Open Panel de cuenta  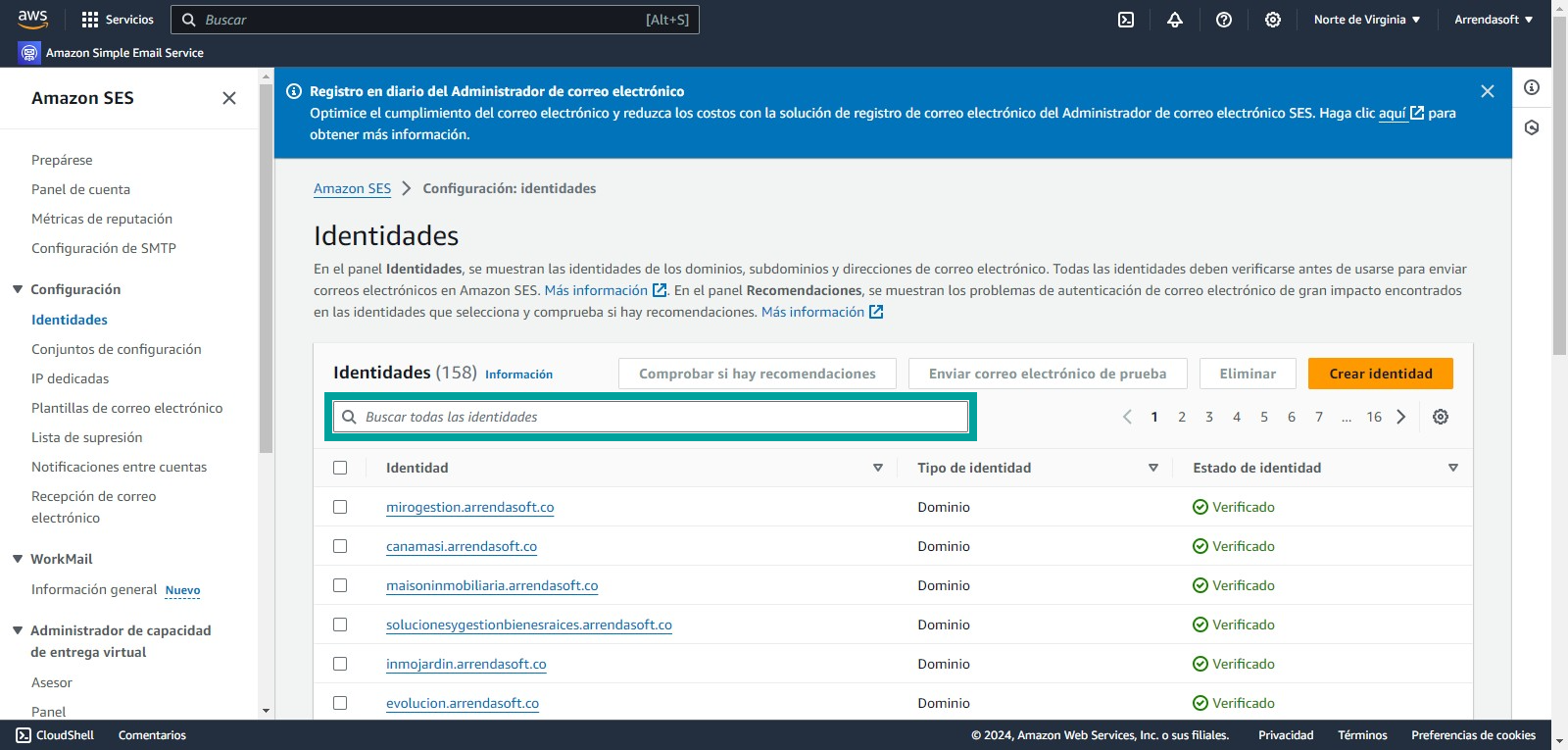coord(80,189)
